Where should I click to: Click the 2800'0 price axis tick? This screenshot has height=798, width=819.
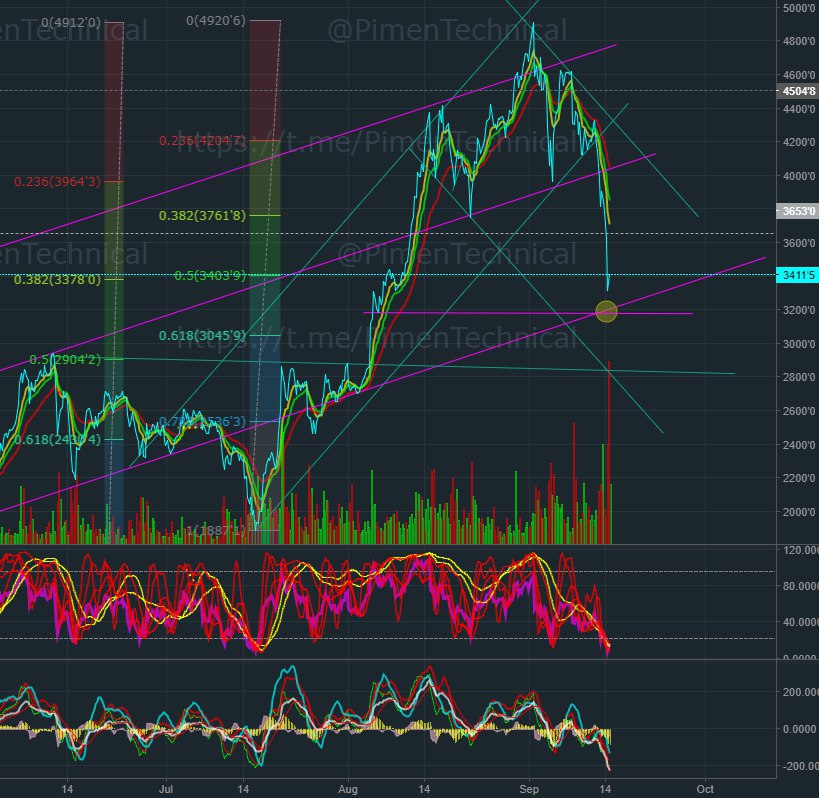click(799, 377)
